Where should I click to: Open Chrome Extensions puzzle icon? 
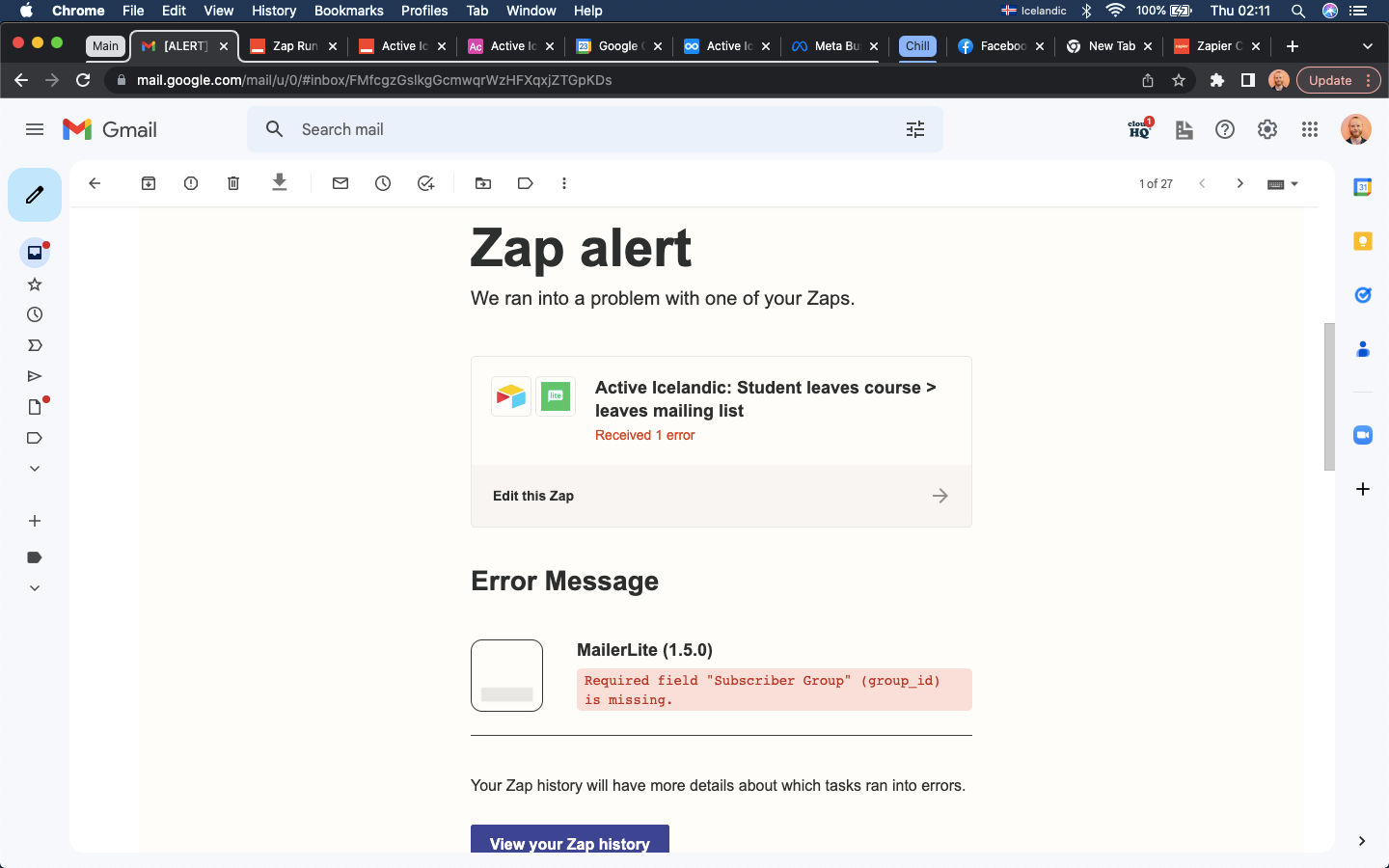1217,80
